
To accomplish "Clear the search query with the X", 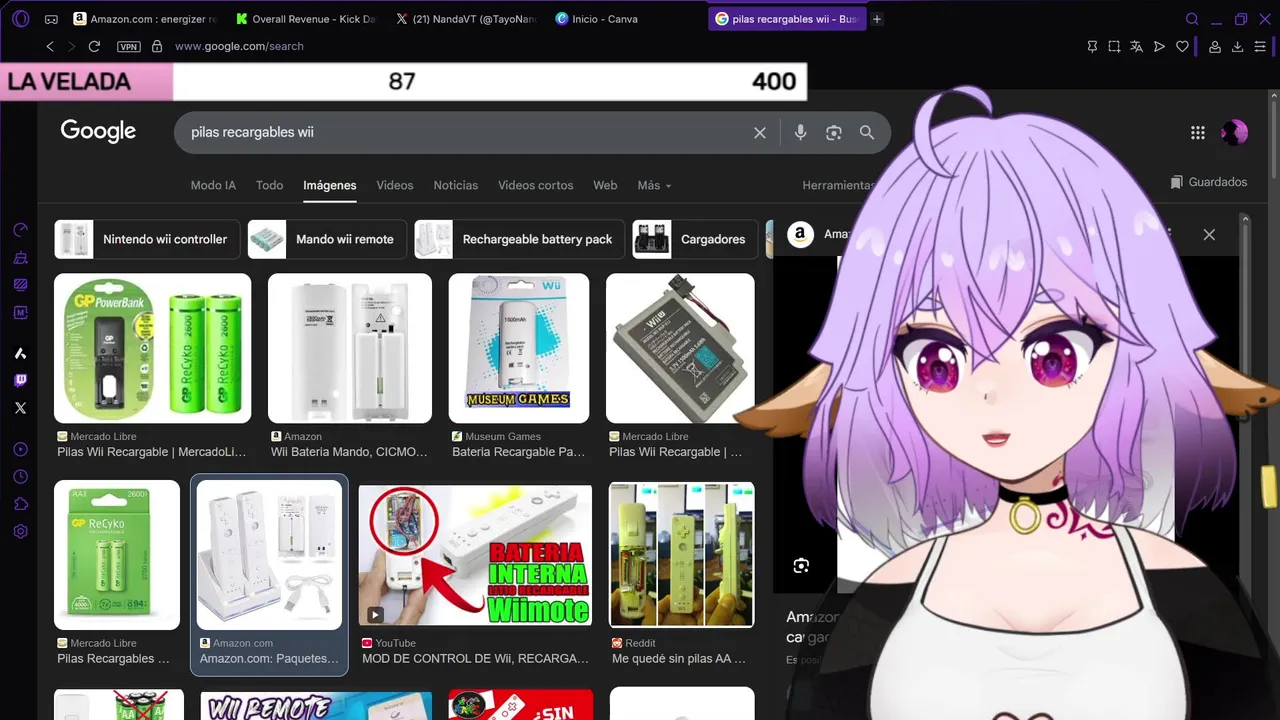I will (760, 132).
